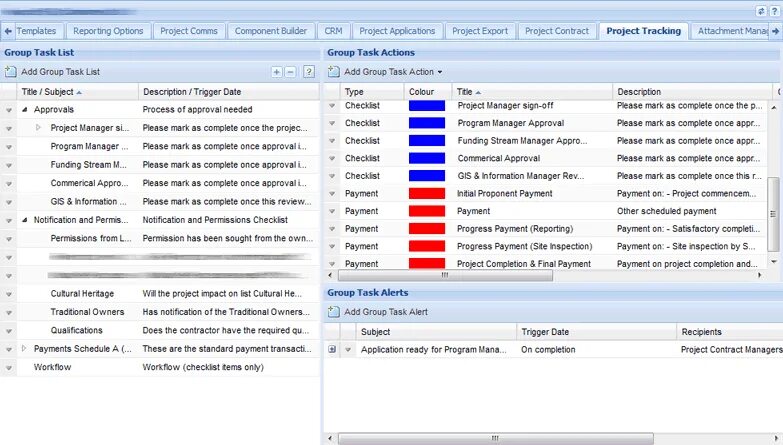Click the Add Group Task List icon

tap(10, 71)
